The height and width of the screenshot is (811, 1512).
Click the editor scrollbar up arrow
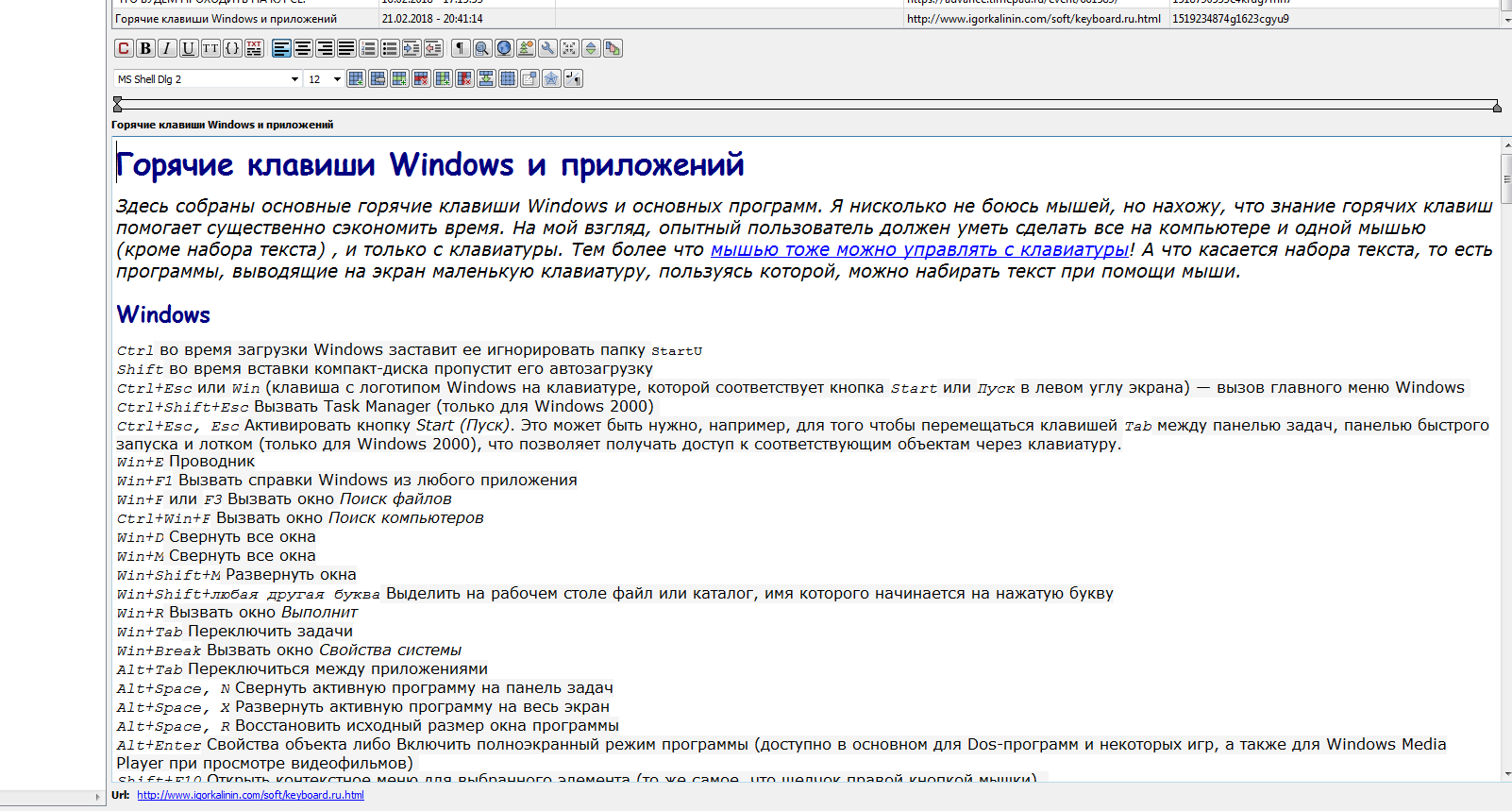coord(1506,145)
